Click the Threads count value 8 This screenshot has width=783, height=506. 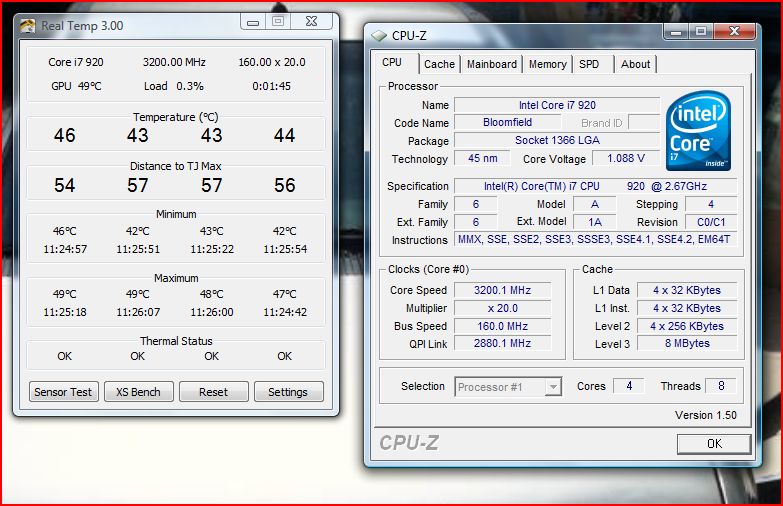pyautogui.click(x=721, y=386)
